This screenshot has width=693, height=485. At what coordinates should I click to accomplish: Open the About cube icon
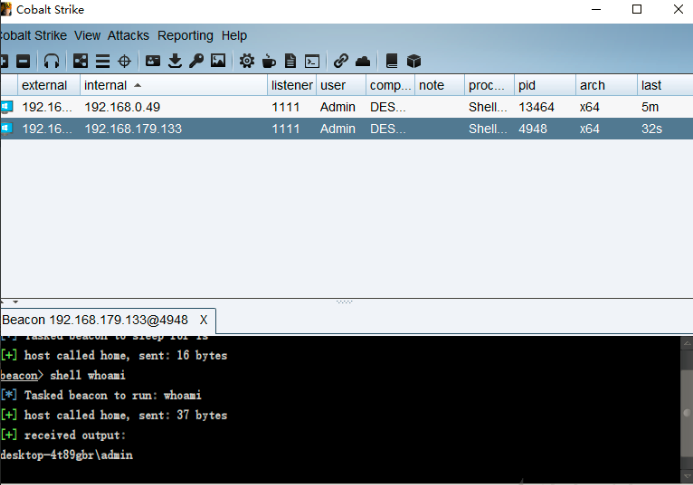414,61
